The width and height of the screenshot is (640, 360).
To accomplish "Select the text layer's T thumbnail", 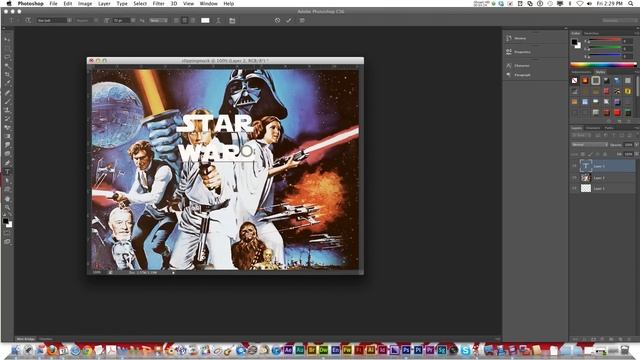I will 586,166.
